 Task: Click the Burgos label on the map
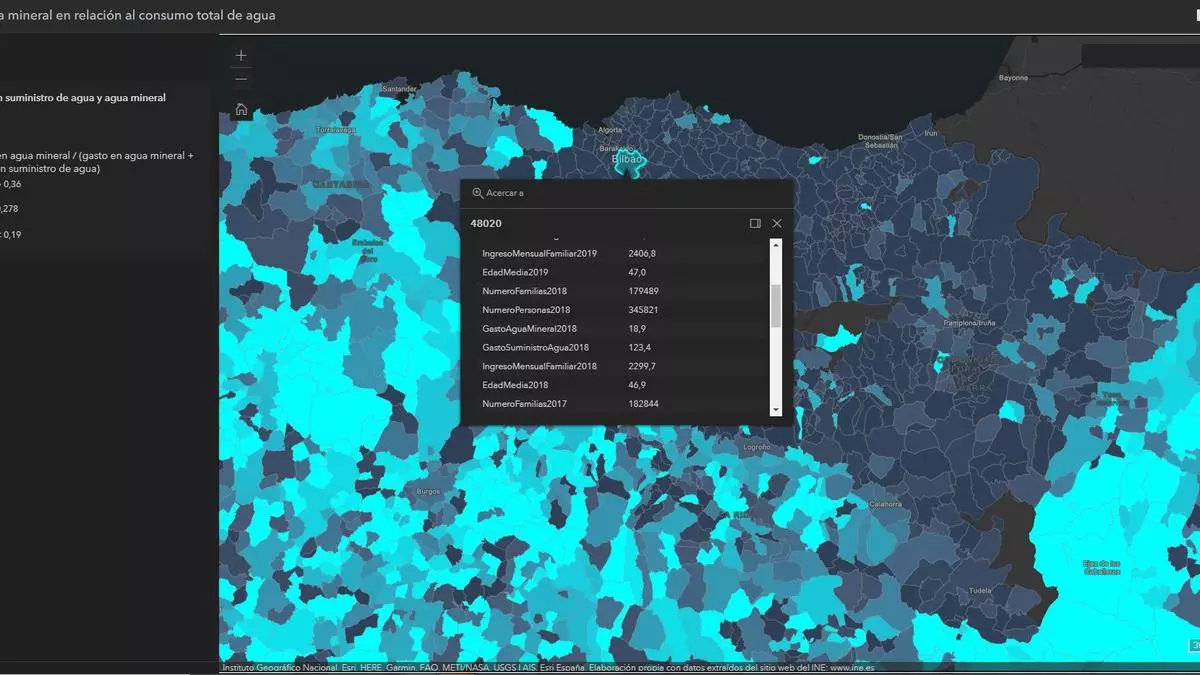[x=428, y=491]
